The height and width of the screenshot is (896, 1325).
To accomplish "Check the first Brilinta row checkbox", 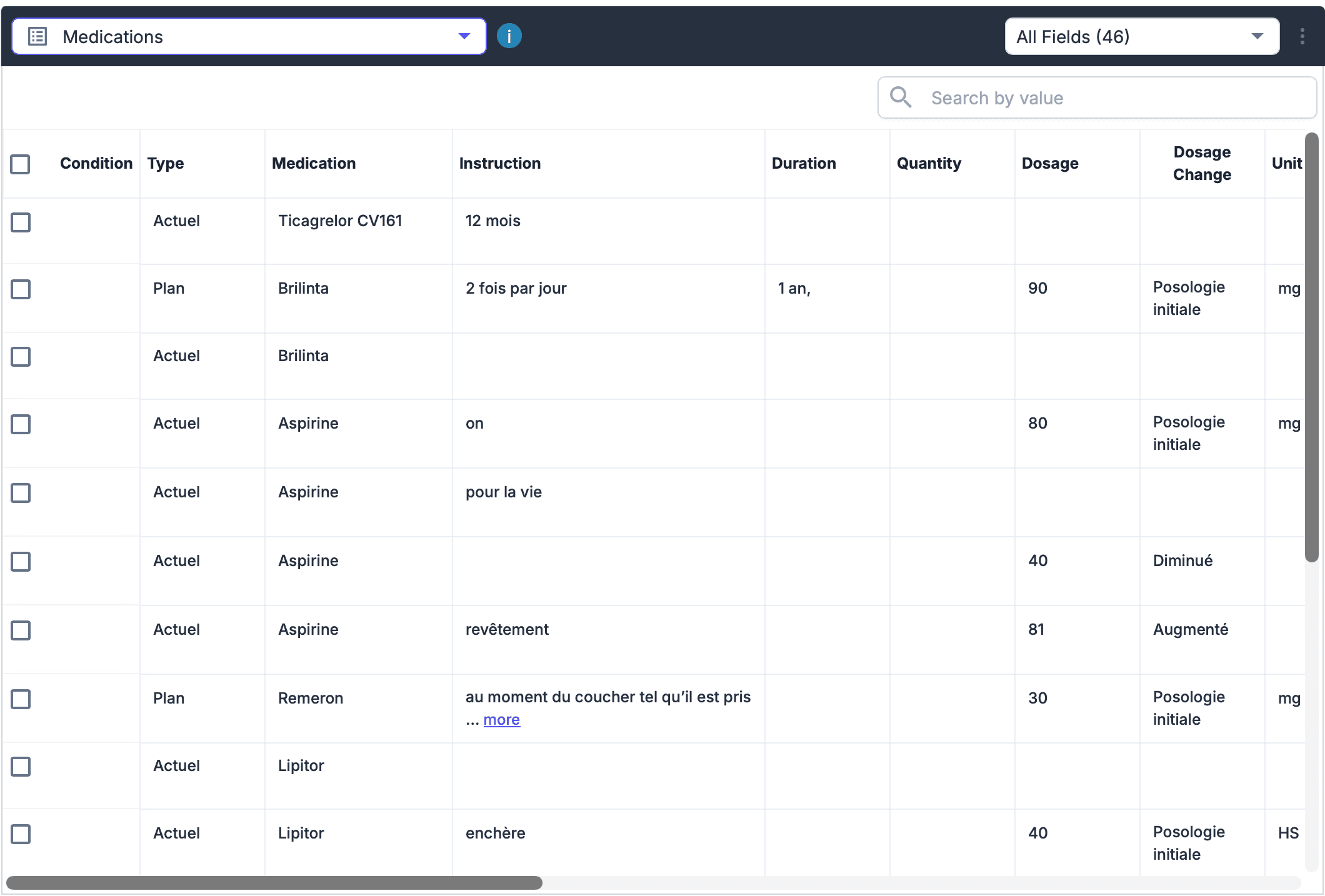I will 21,289.
